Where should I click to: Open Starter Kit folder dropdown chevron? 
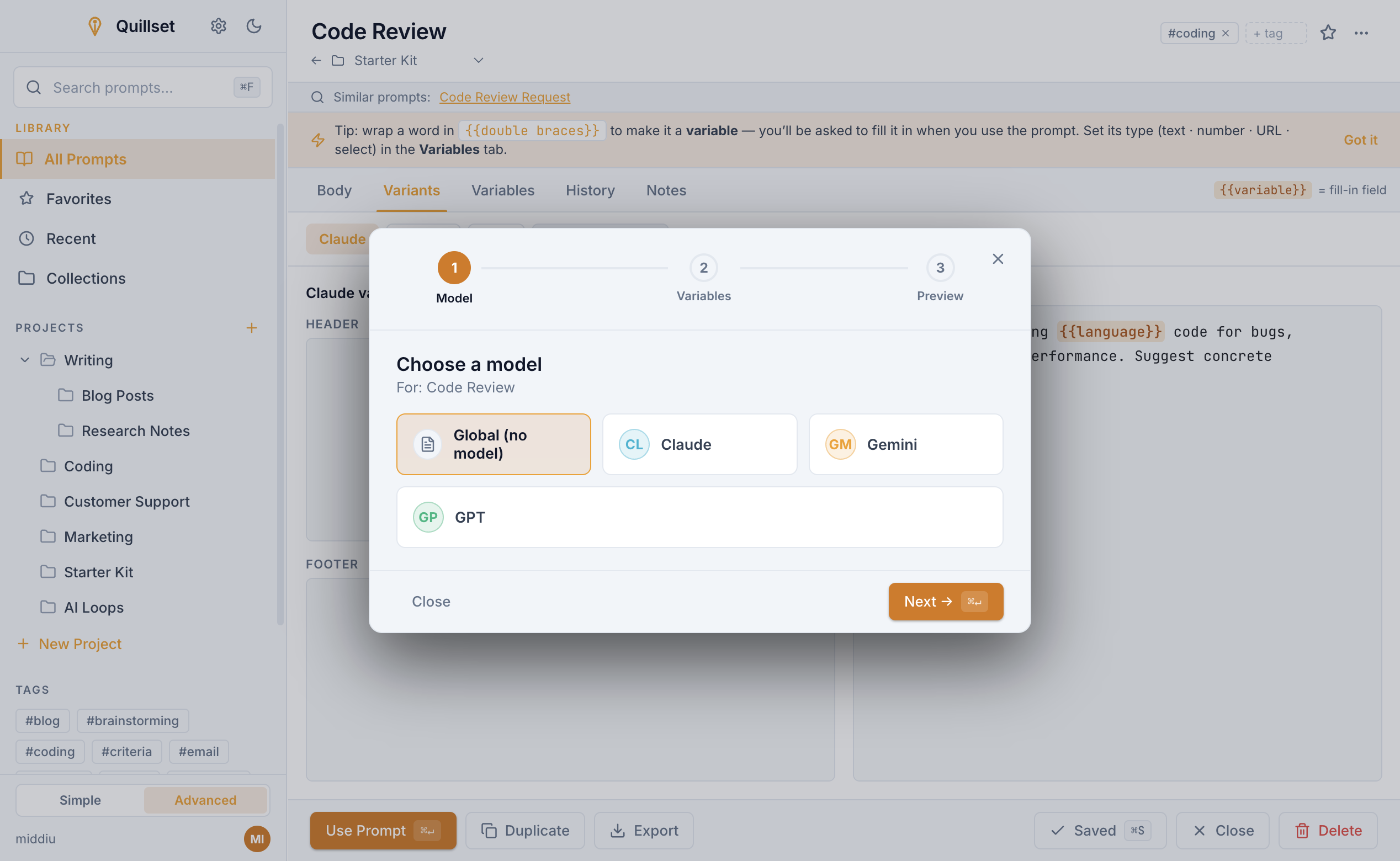[479, 60]
